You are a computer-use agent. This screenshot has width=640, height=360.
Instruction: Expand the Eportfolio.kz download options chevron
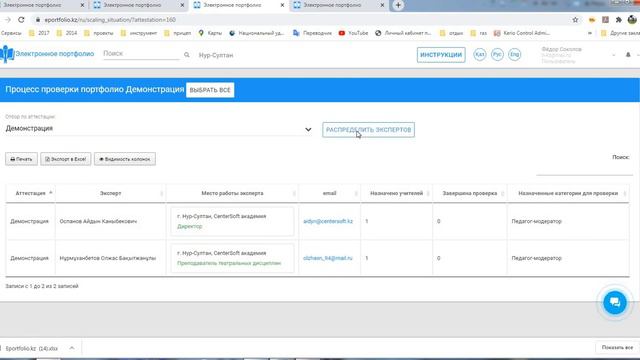tap(72, 348)
